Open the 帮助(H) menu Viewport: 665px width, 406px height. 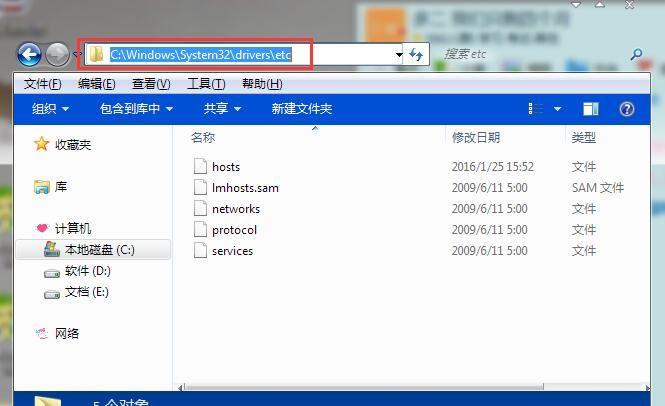(x=262, y=84)
